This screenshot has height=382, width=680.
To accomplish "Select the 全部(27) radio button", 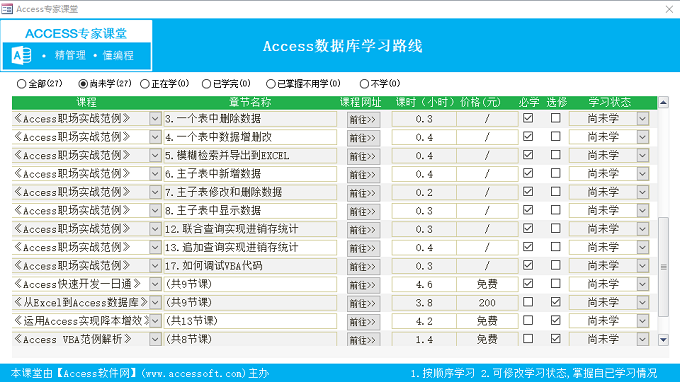I will click(21, 84).
